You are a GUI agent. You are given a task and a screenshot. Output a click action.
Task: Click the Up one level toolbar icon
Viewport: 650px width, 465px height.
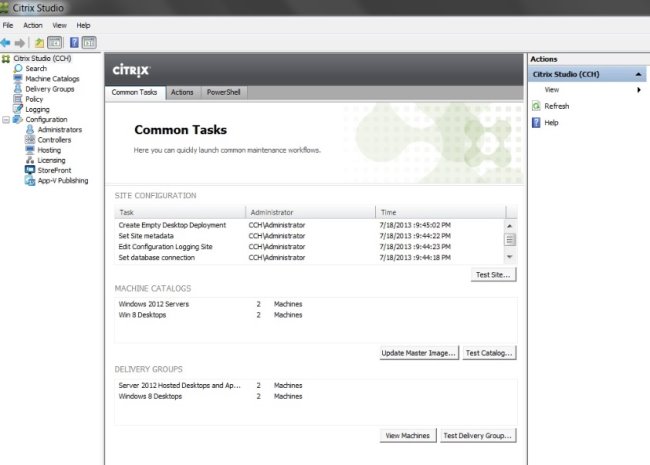tap(39, 43)
